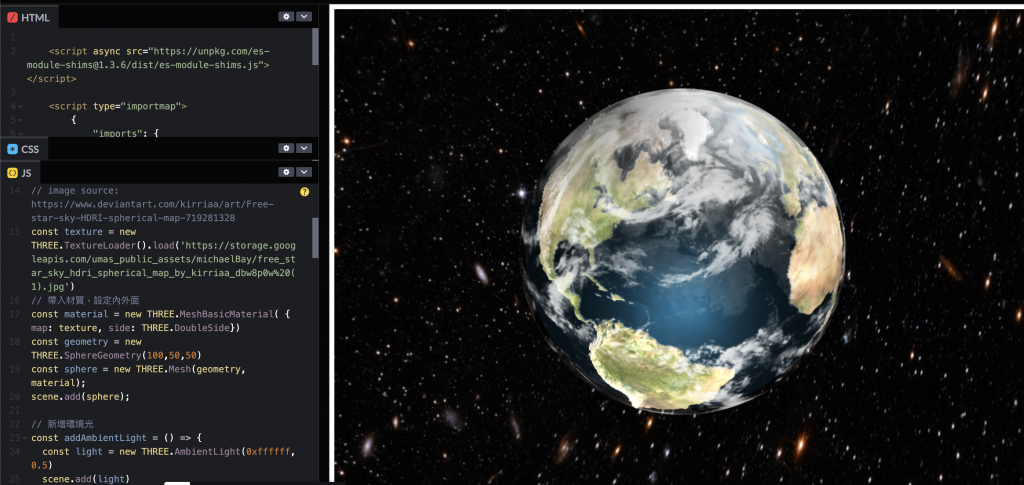This screenshot has height=485, width=1024.
Task: Click the 0xffffff color value
Action: pyautogui.click(x=268, y=452)
